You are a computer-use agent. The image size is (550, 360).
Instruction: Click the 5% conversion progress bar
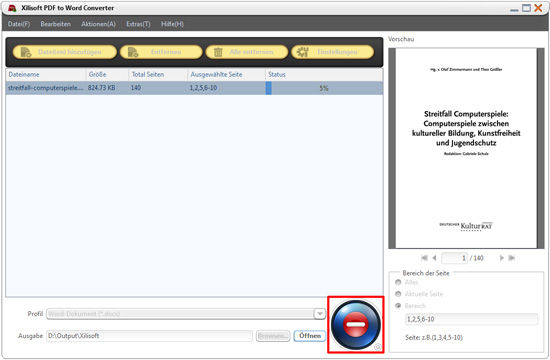pos(324,88)
